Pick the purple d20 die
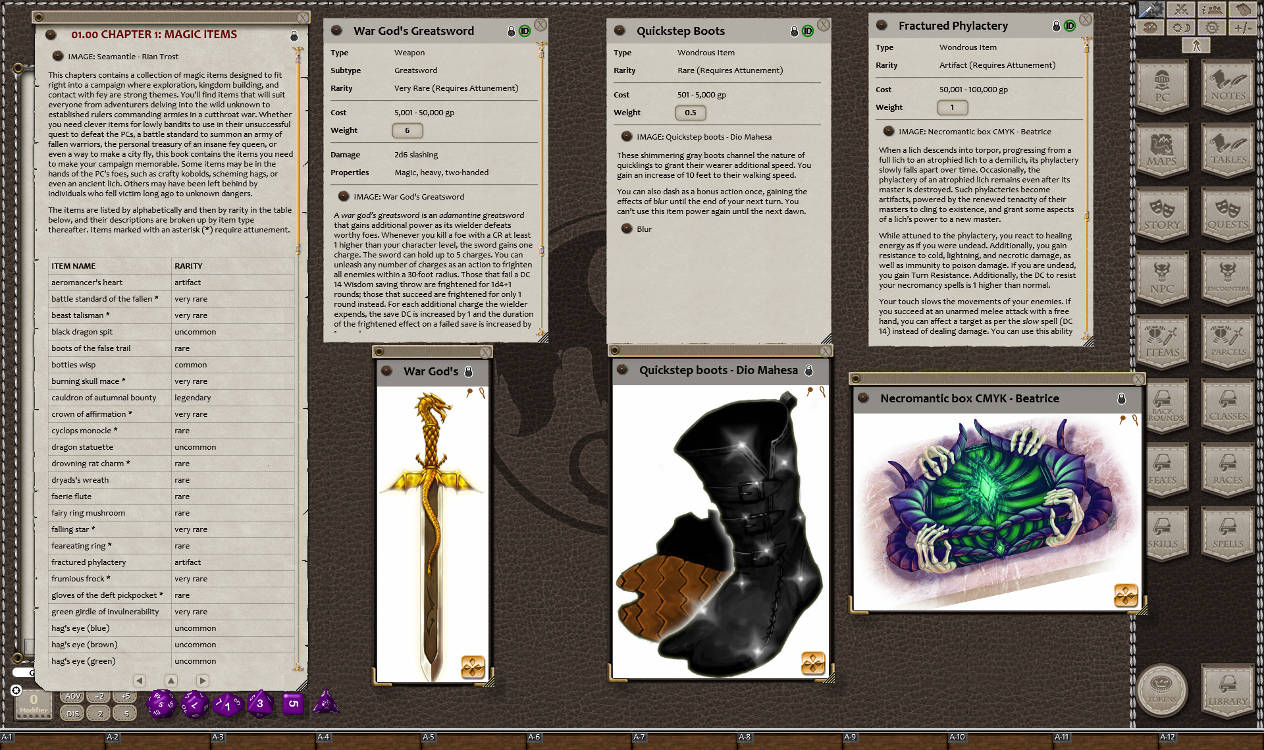1264x750 pixels. point(161,703)
